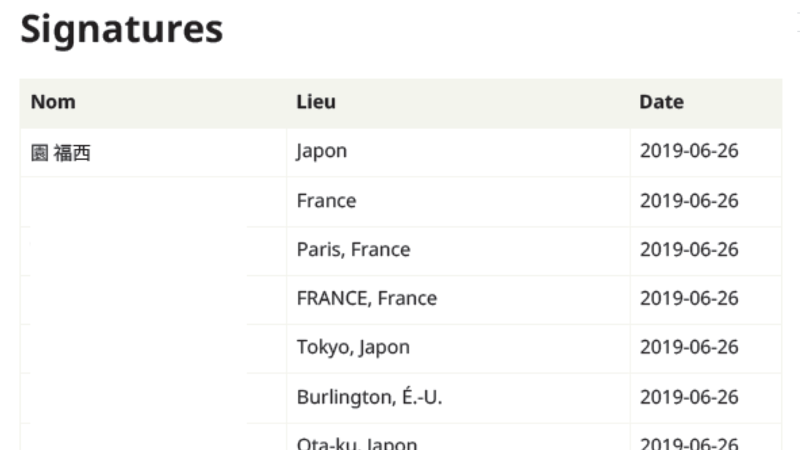Select the name 園 福西 in the first row
The width and height of the screenshot is (800, 450).
[x=61, y=153]
